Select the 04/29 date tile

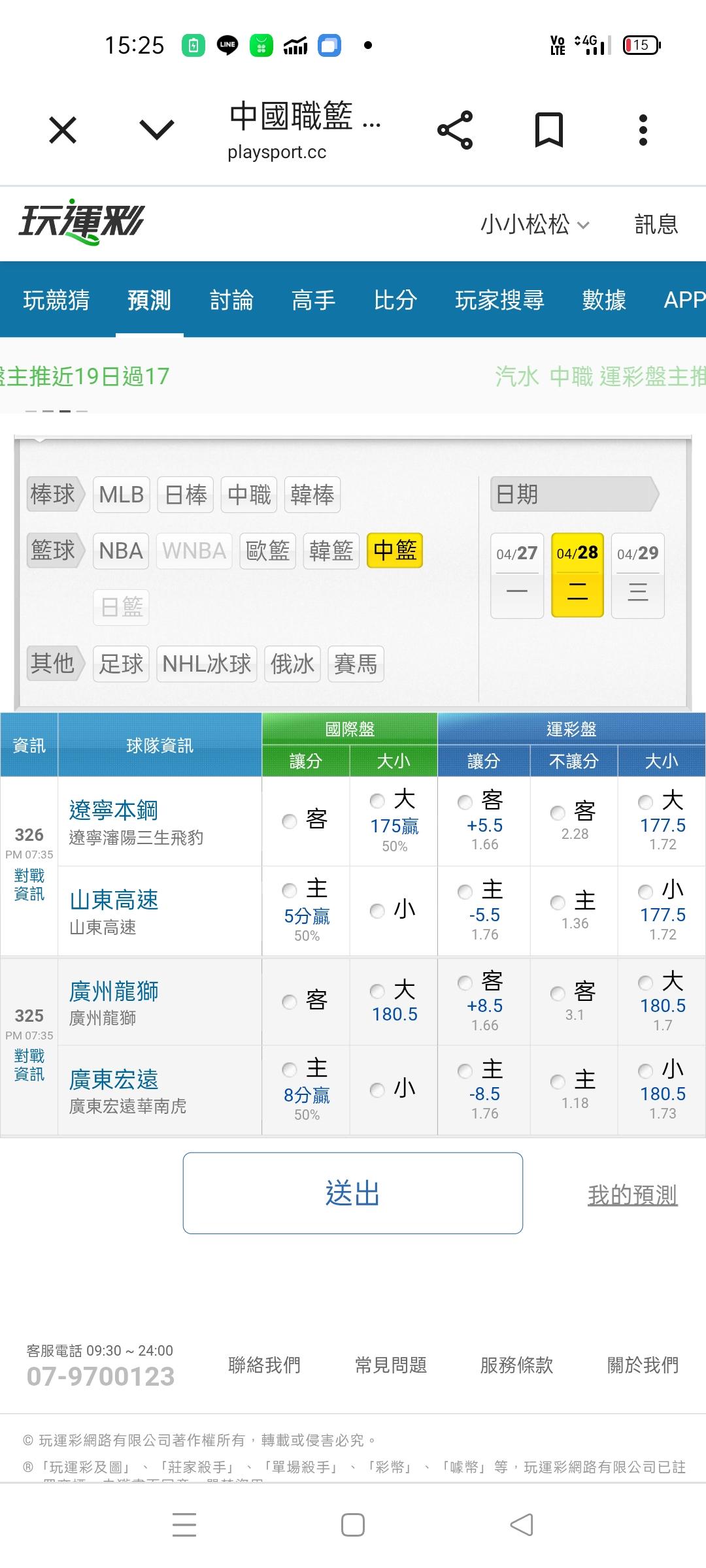click(x=637, y=575)
